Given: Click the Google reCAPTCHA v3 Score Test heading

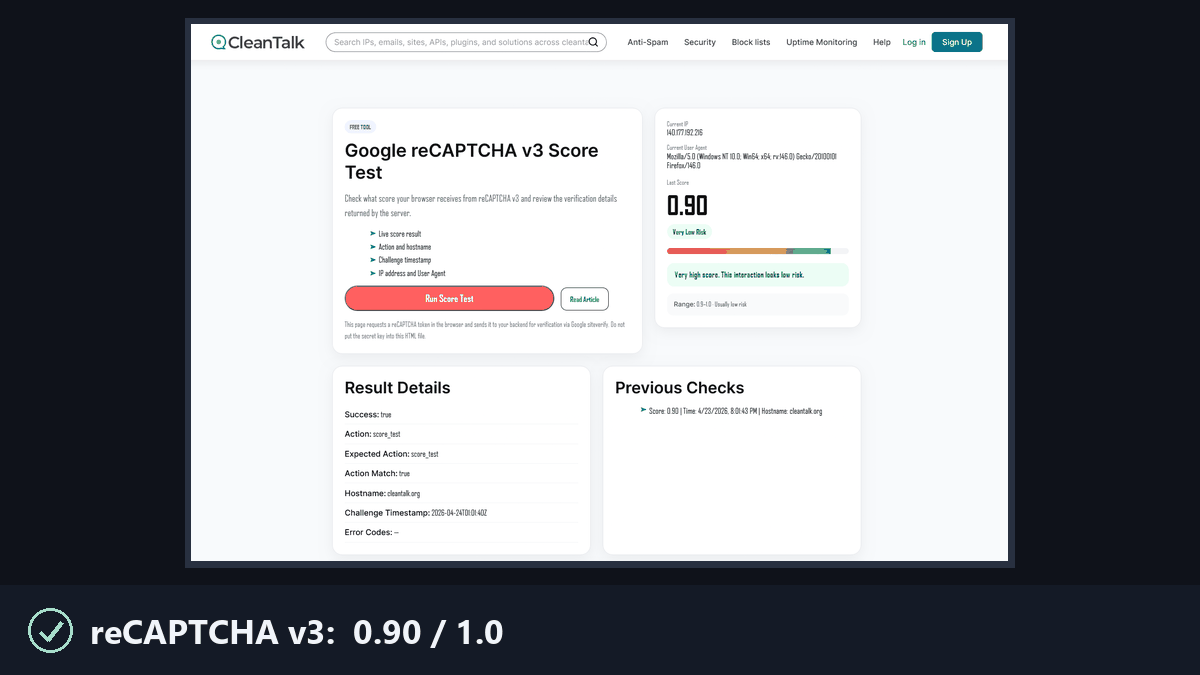Looking at the screenshot, I should [x=471, y=162].
